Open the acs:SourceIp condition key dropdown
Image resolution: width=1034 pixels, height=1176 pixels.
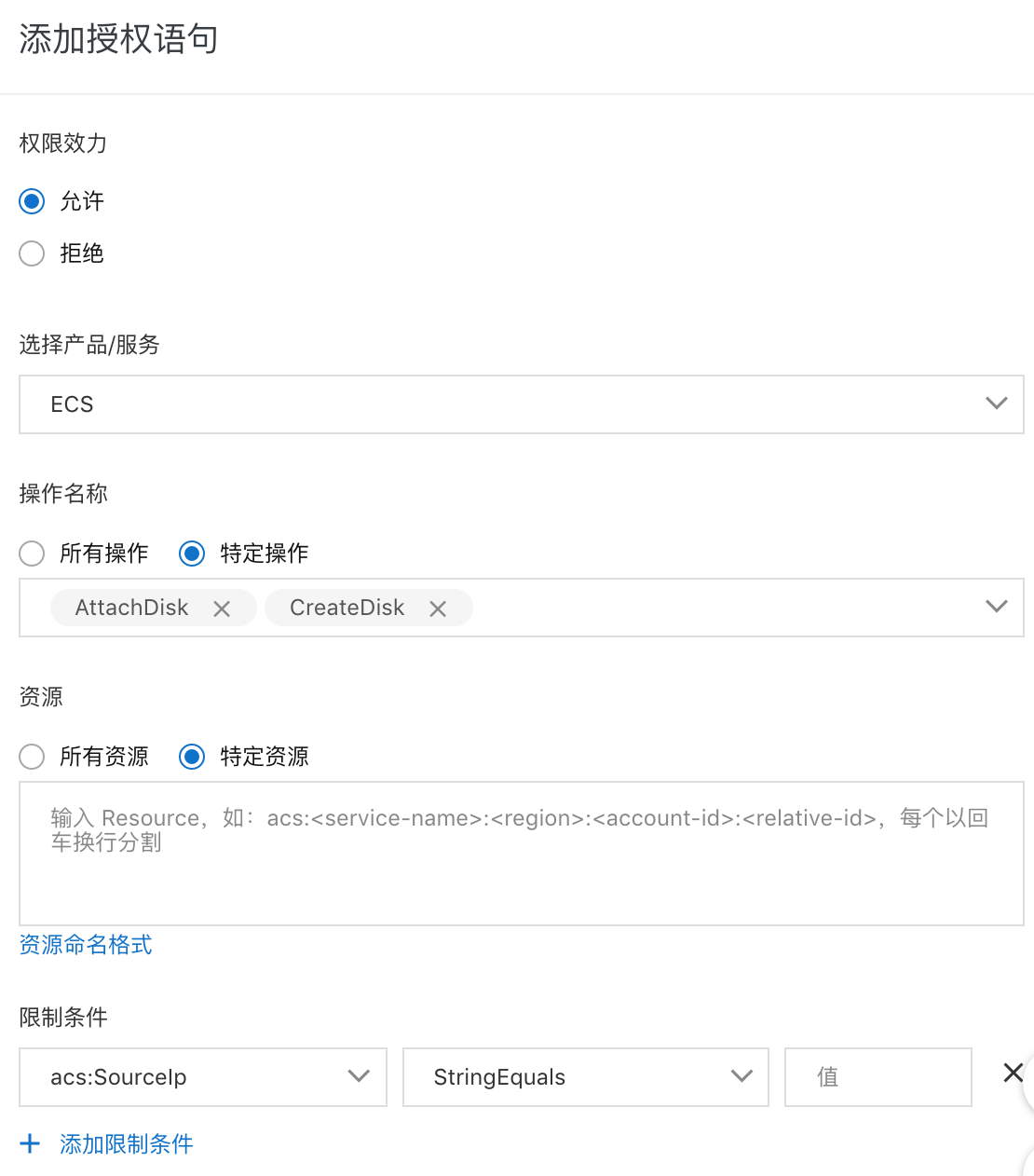click(x=203, y=1077)
